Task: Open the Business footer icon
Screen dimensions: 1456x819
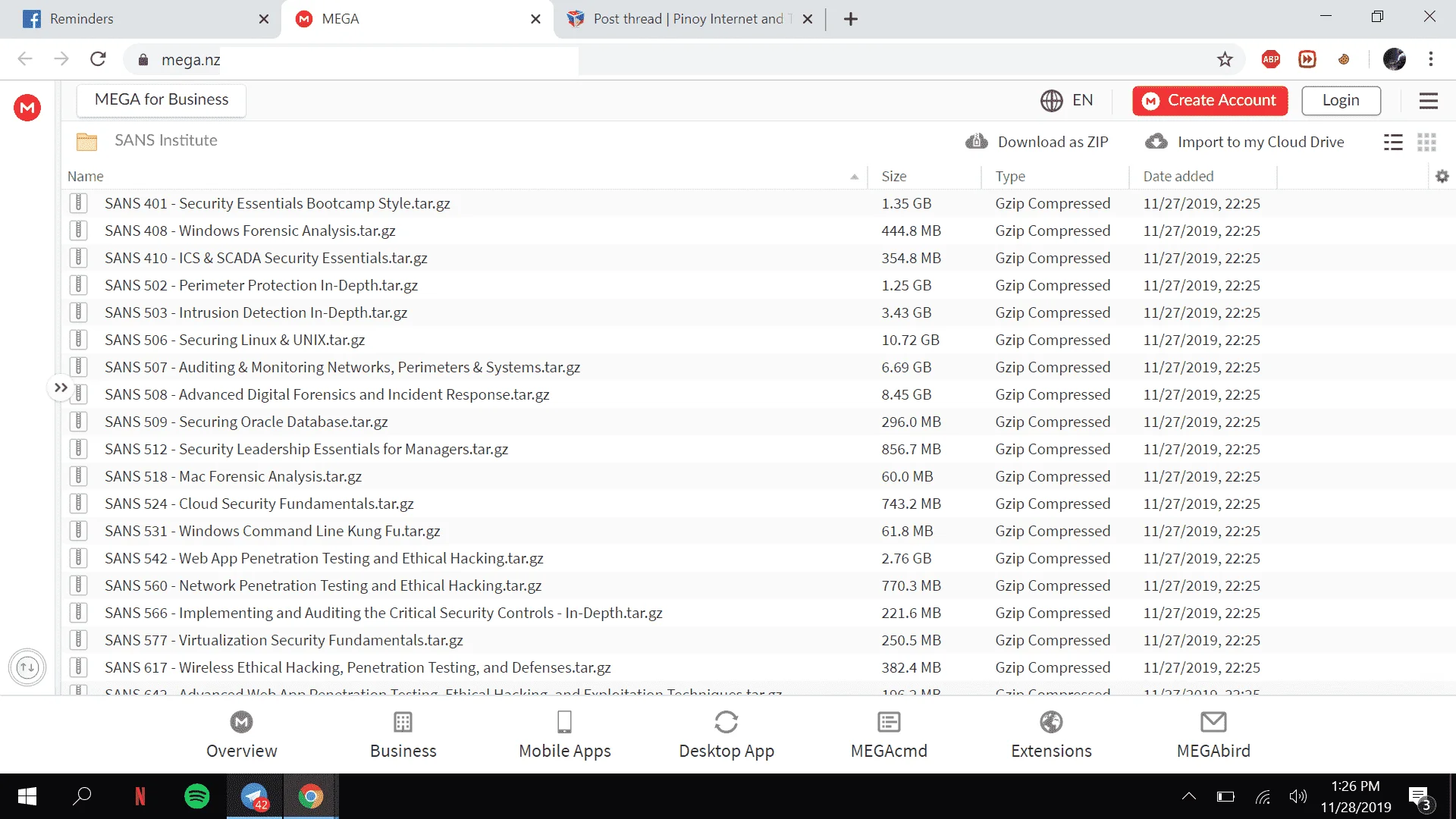Action: tap(403, 722)
